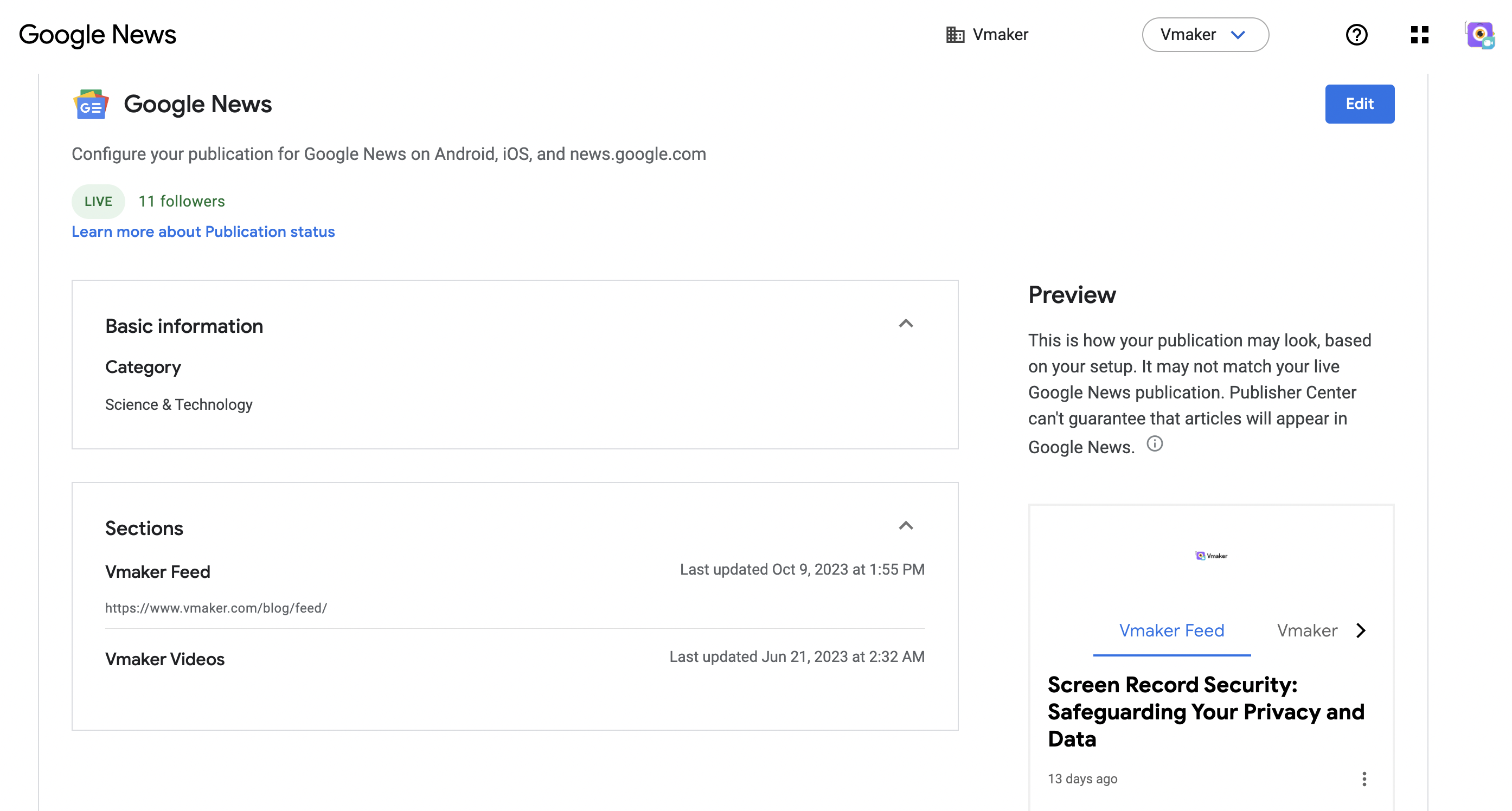Click the Edit button

(x=1360, y=104)
